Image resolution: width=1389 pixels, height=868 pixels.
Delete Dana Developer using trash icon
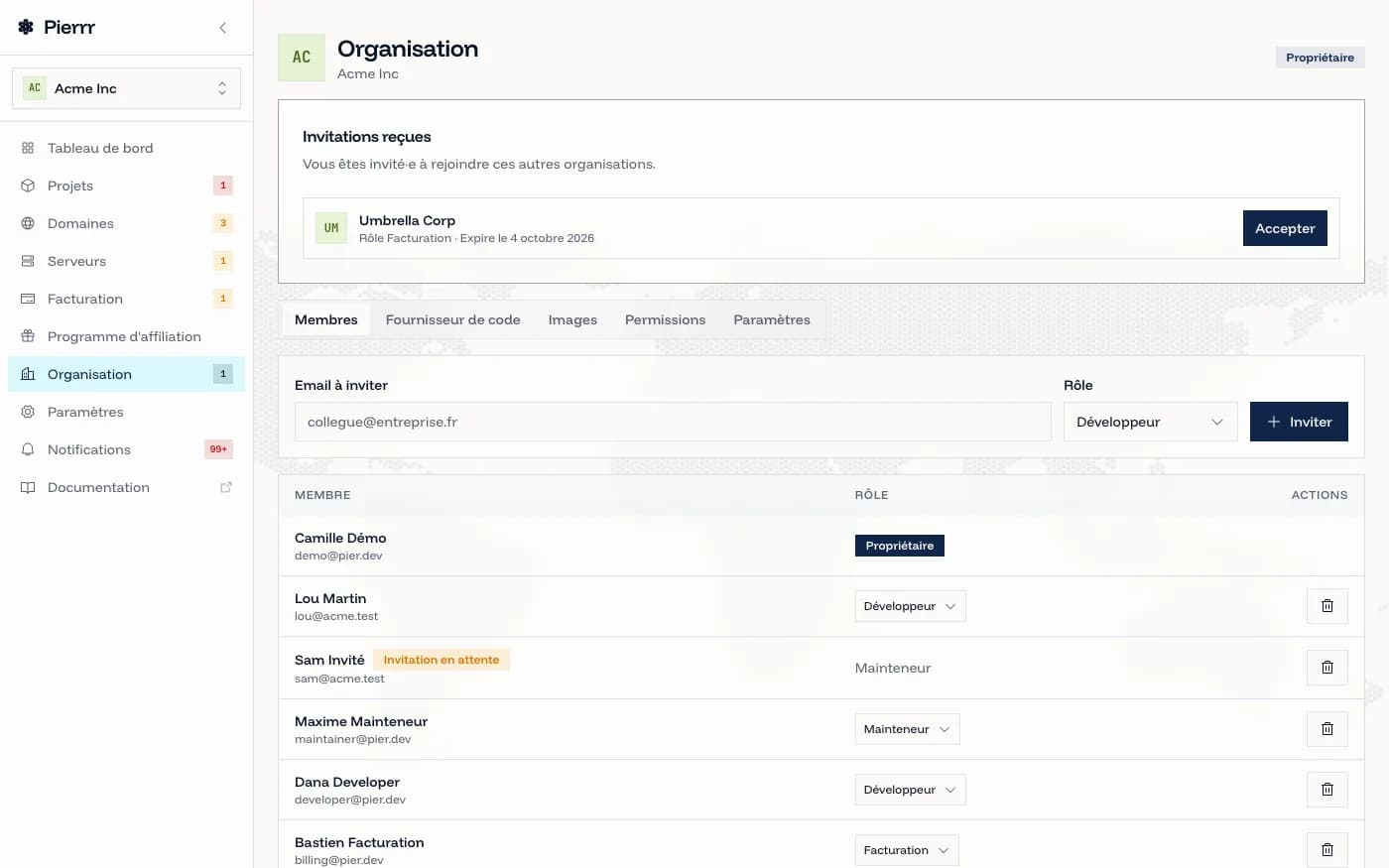click(x=1327, y=790)
